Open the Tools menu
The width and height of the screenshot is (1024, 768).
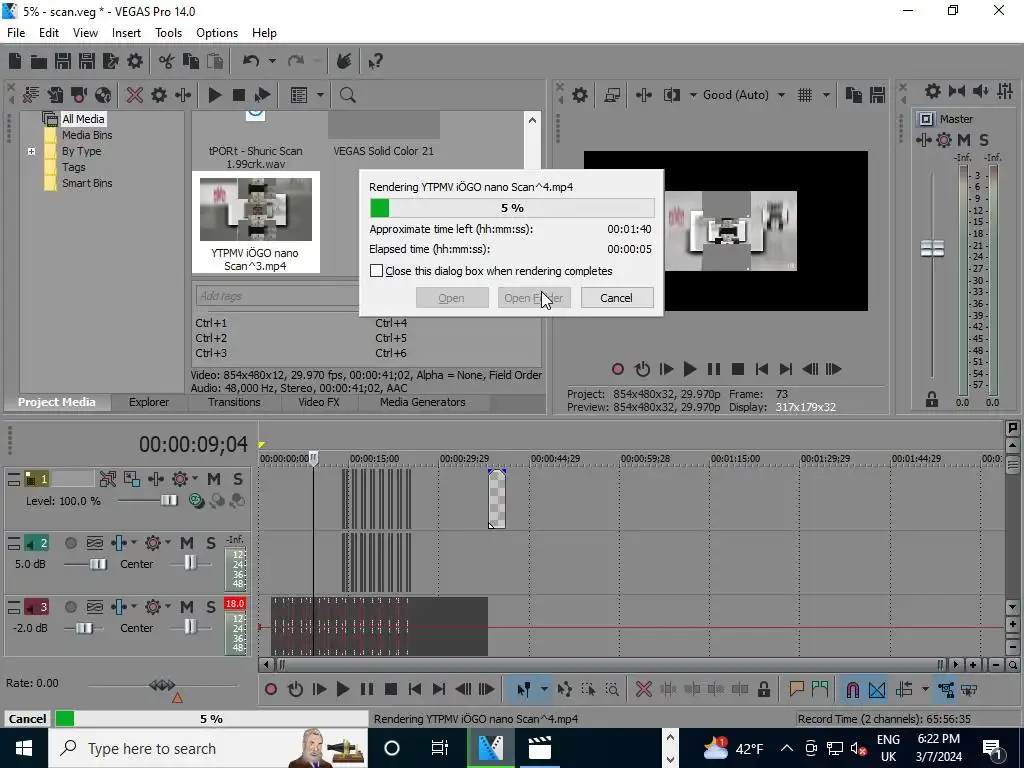[x=168, y=33]
